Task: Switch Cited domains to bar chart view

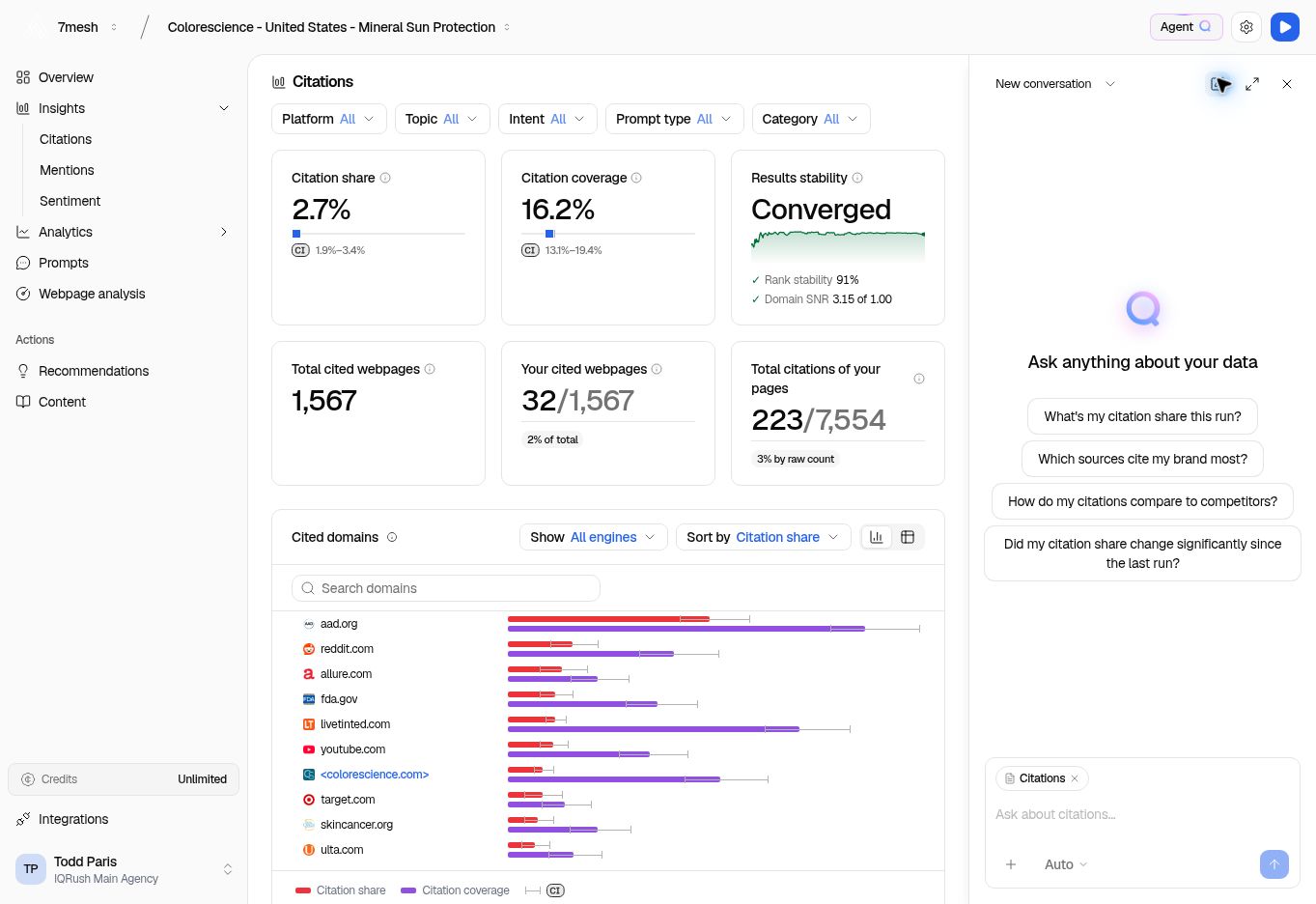Action: click(877, 537)
